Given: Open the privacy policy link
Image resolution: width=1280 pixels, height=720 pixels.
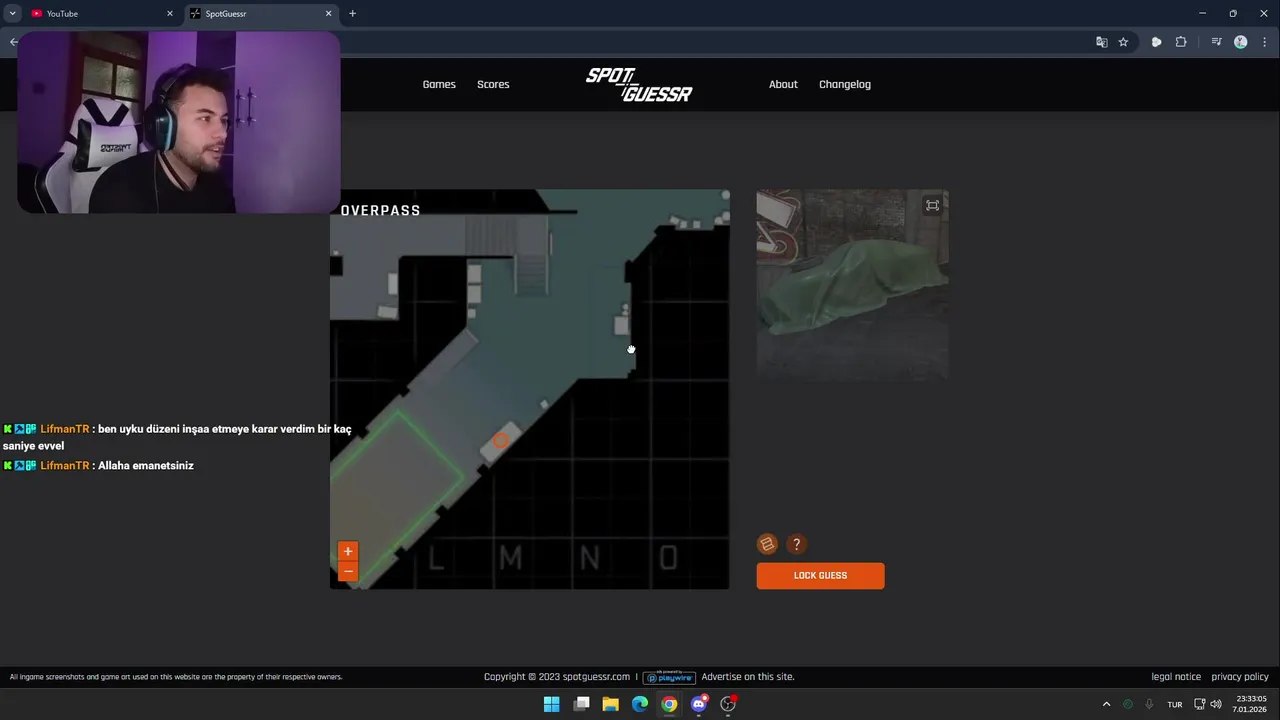Looking at the screenshot, I should [x=1240, y=677].
